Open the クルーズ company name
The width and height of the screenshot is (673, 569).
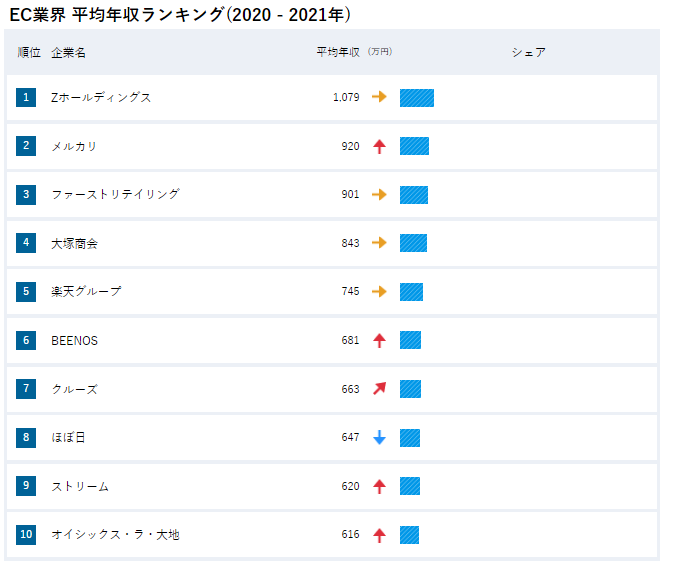tap(75, 389)
